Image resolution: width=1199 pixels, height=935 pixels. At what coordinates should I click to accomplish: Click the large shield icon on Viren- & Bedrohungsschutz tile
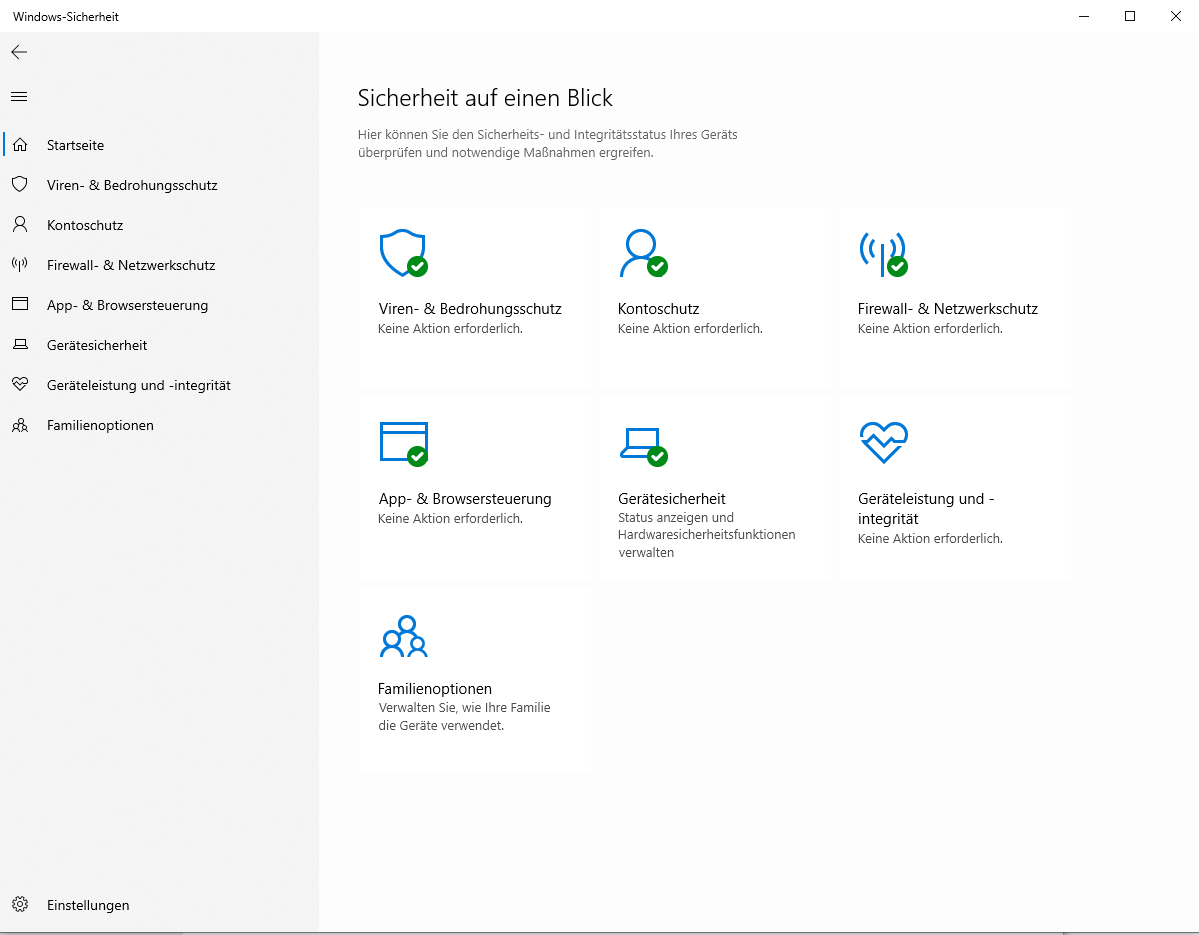404,253
